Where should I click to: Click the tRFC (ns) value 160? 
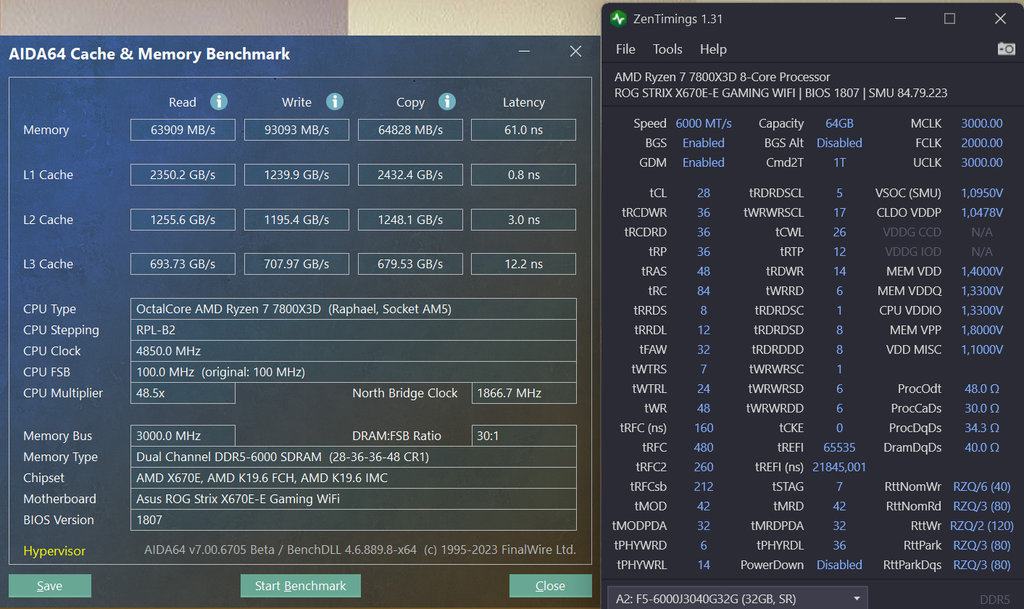tap(703, 428)
